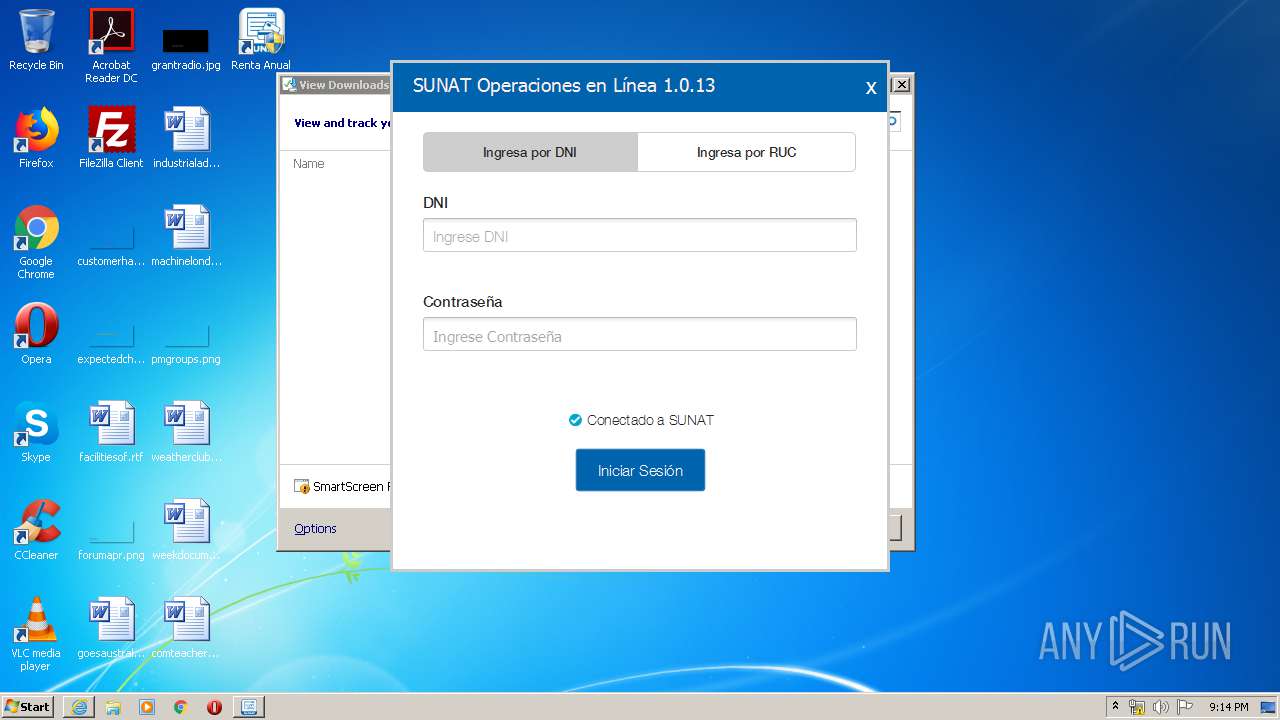Click the 9:14 PM clock
The height and width of the screenshot is (720, 1280).
tap(1228, 707)
